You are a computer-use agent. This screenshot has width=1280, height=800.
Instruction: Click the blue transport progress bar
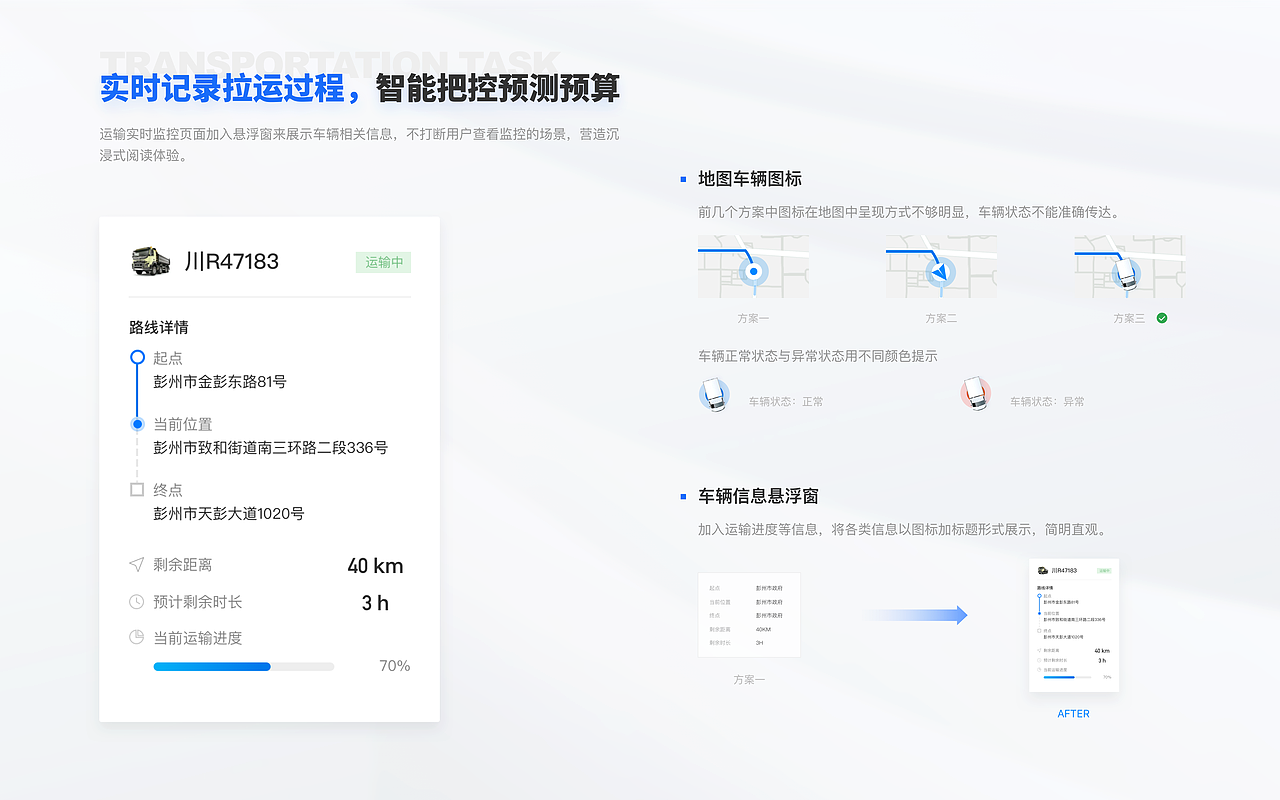tap(243, 666)
